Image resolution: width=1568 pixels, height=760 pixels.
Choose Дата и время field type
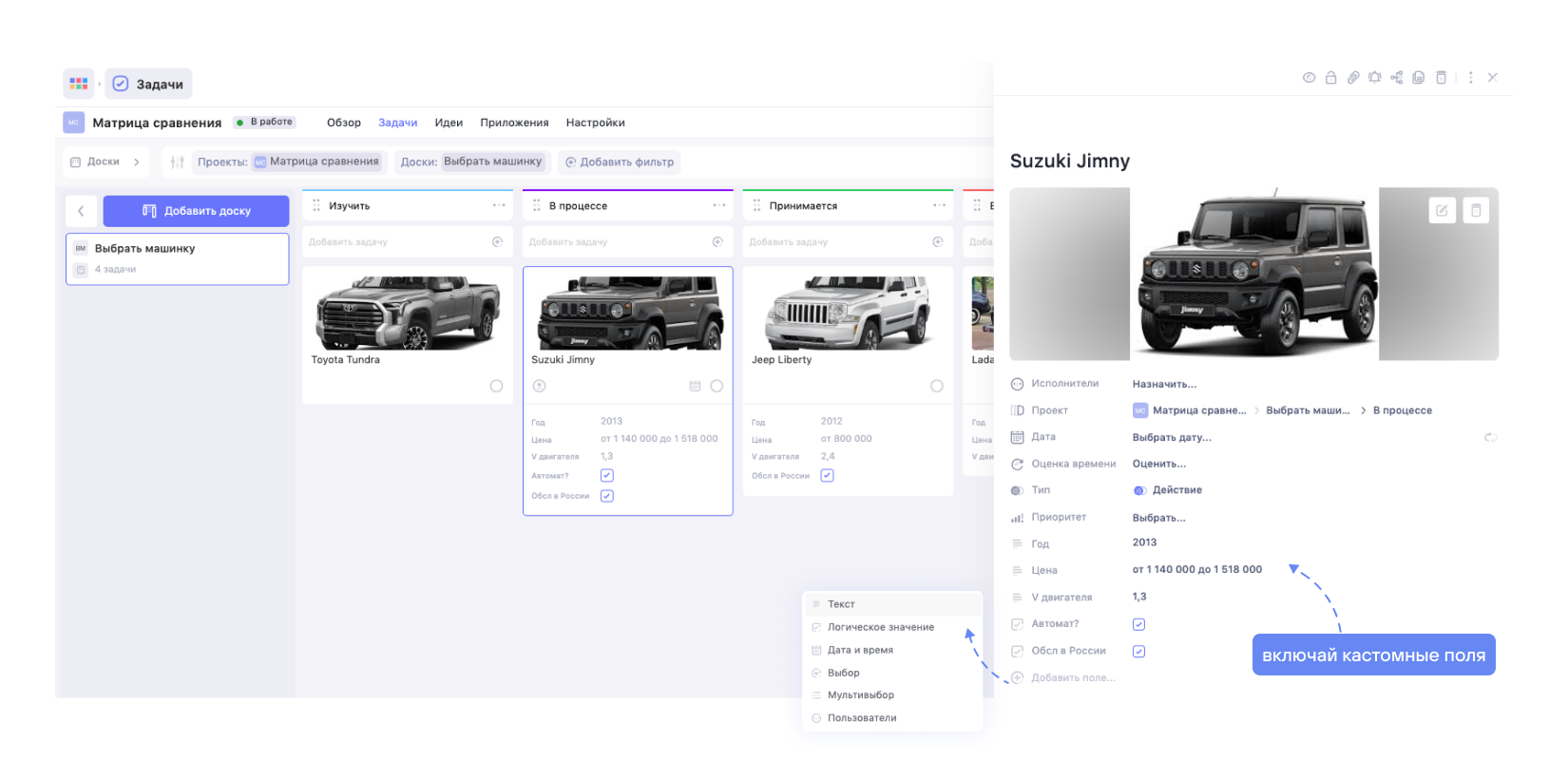point(892,650)
